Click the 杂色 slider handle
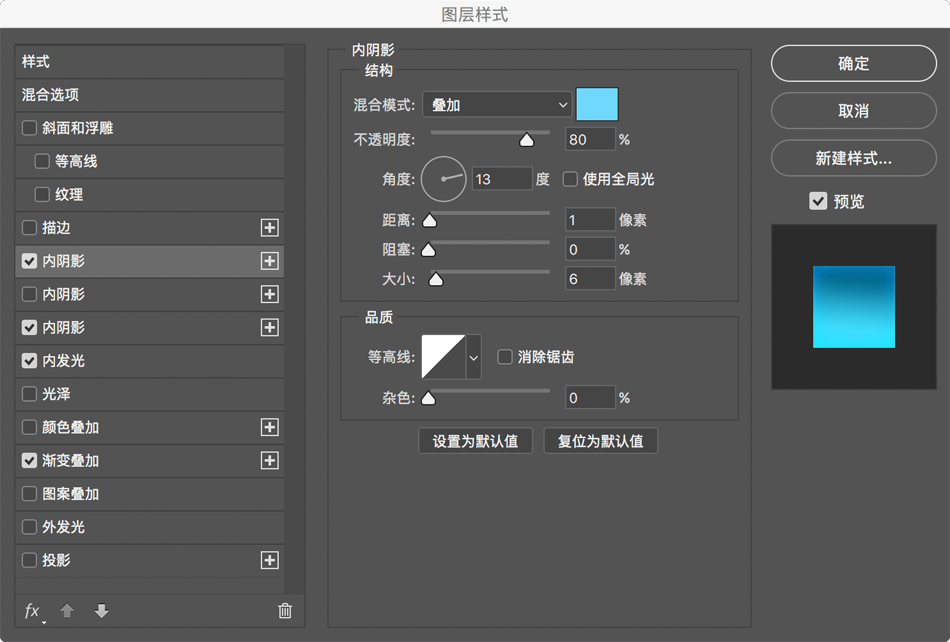 tap(428, 398)
